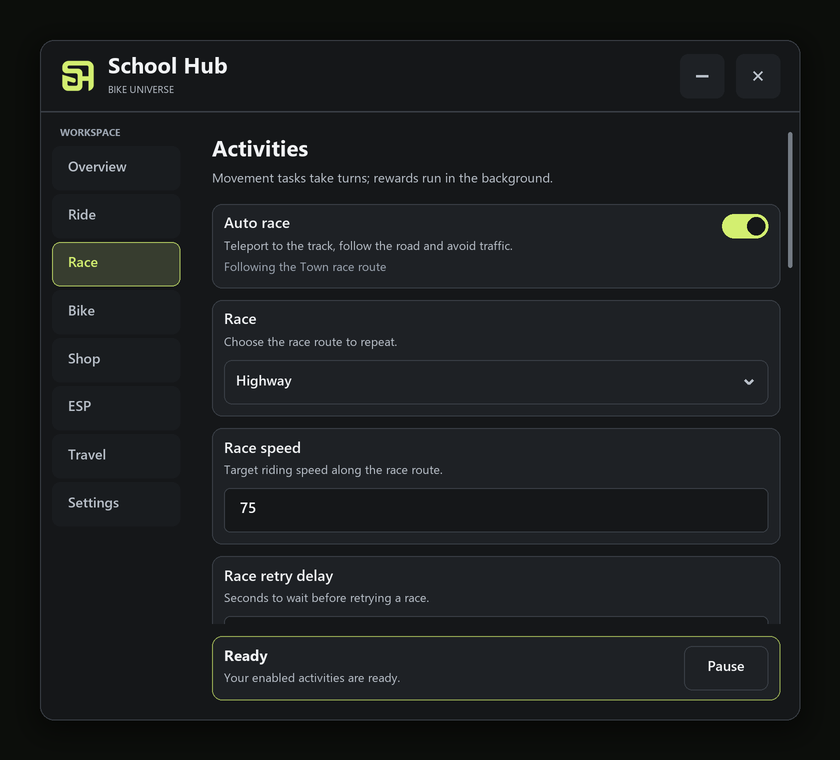The width and height of the screenshot is (840, 760).
Task: Open the Travel section
Action: 116,455
